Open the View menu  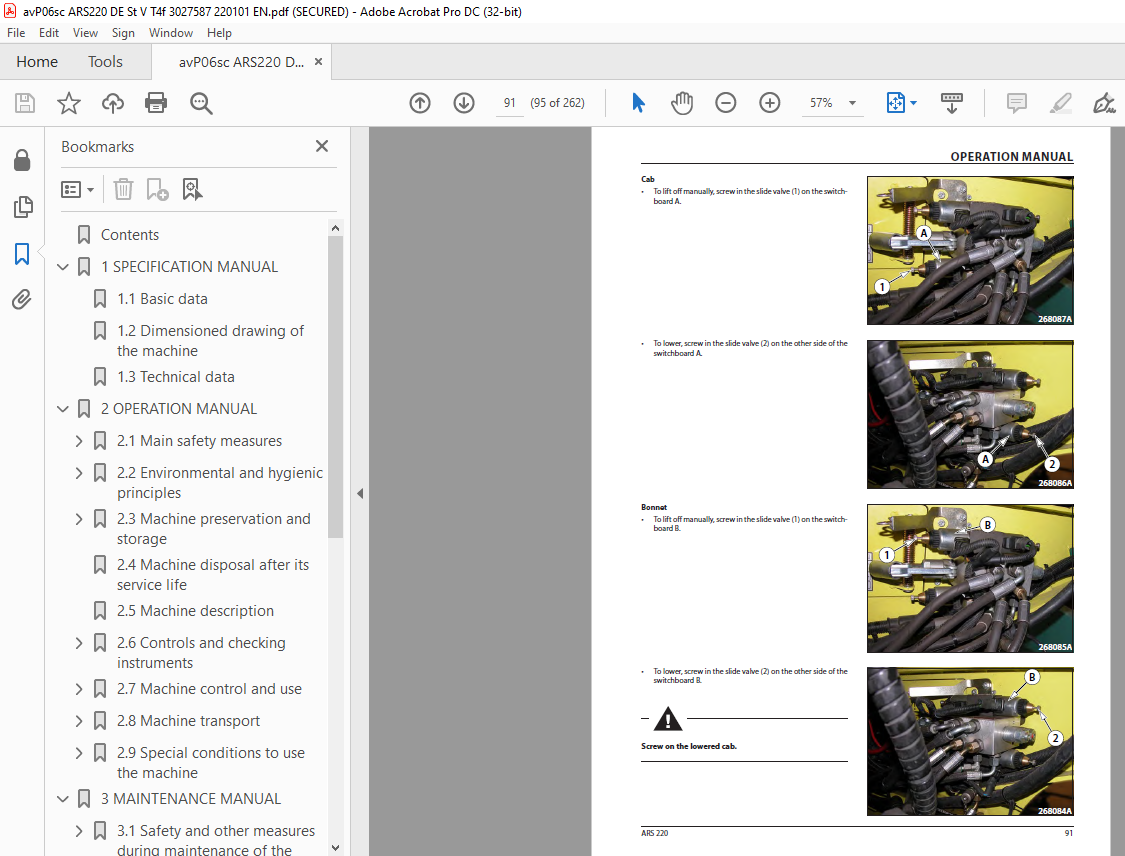click(x=85, y=33)
